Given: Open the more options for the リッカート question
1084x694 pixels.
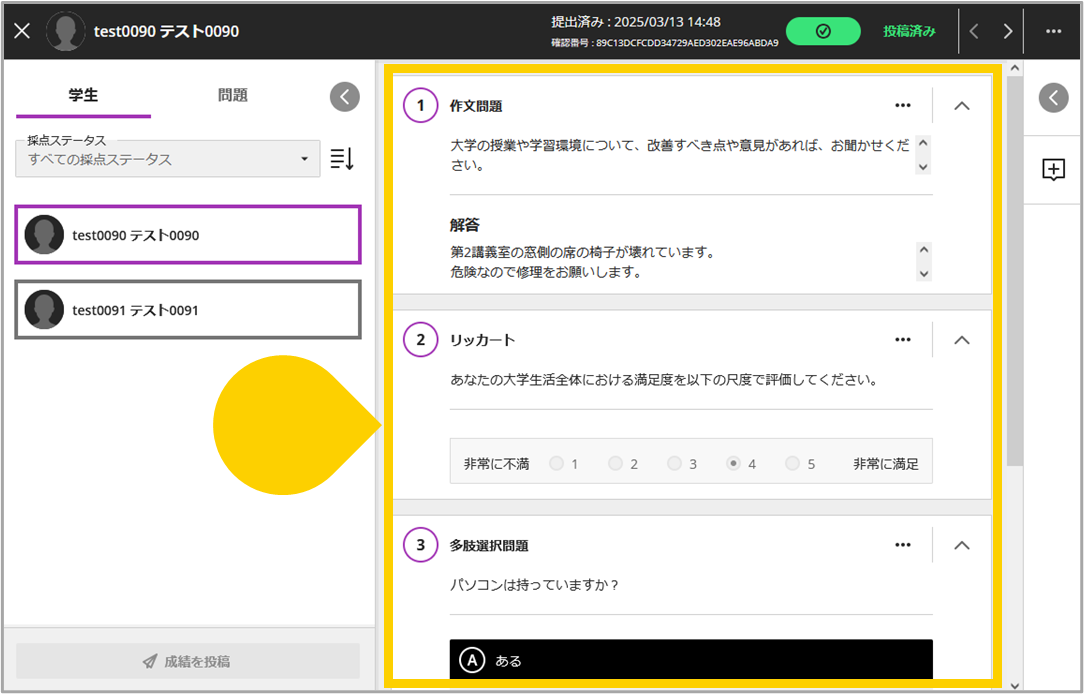Looking at the screenshot, I should (x=902, y=339).
